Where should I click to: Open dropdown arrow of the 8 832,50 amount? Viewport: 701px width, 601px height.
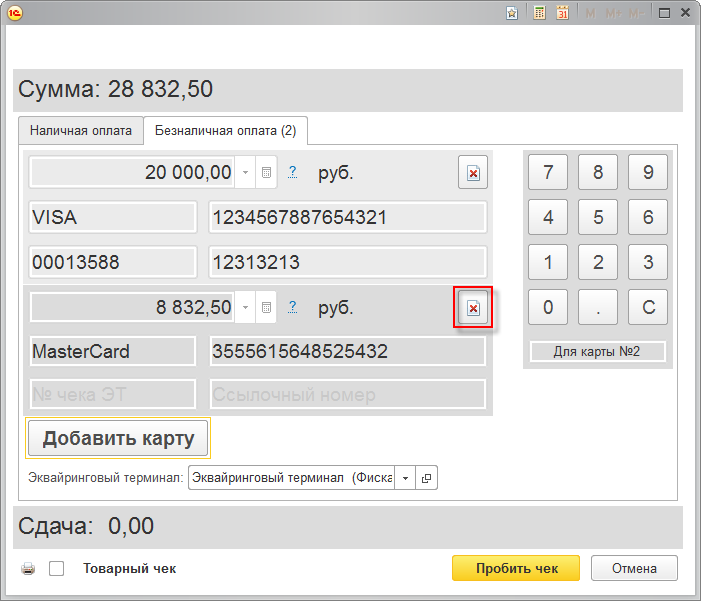pyautogui.click(x=246, y=308)
